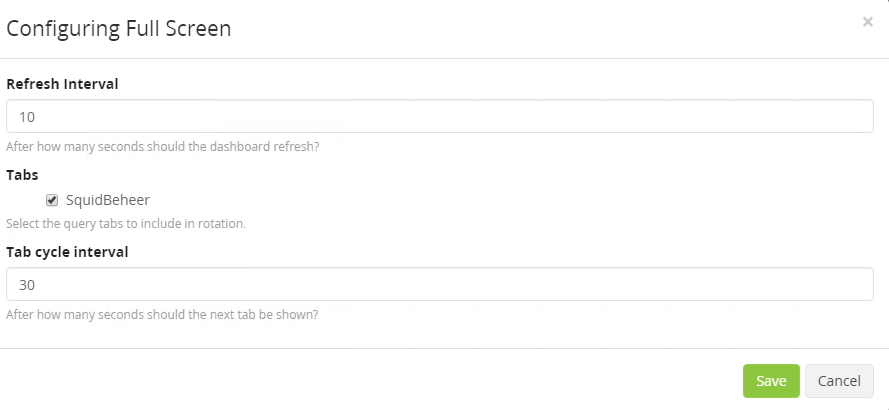This screenshot has width=889, height=410.
Task: Click the Refresh Interval field label
Action: pos(62,84)
